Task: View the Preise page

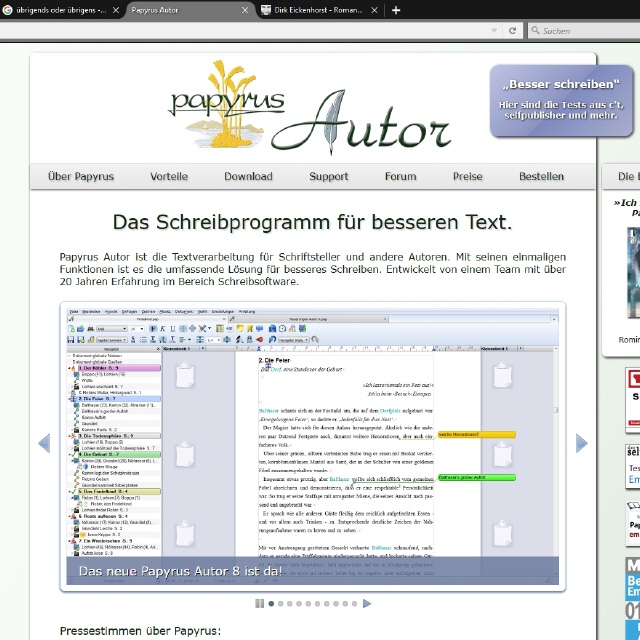Action: (467, 176)
